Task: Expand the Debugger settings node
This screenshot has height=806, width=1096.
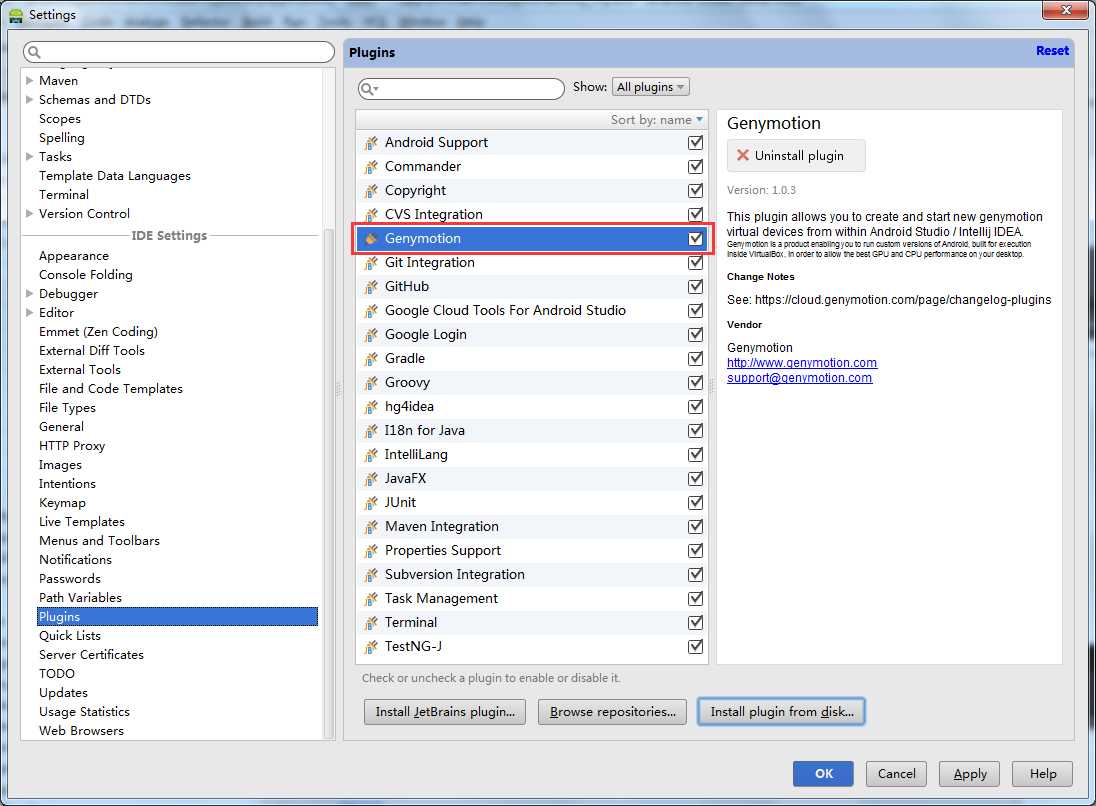Action: point(29,294)
